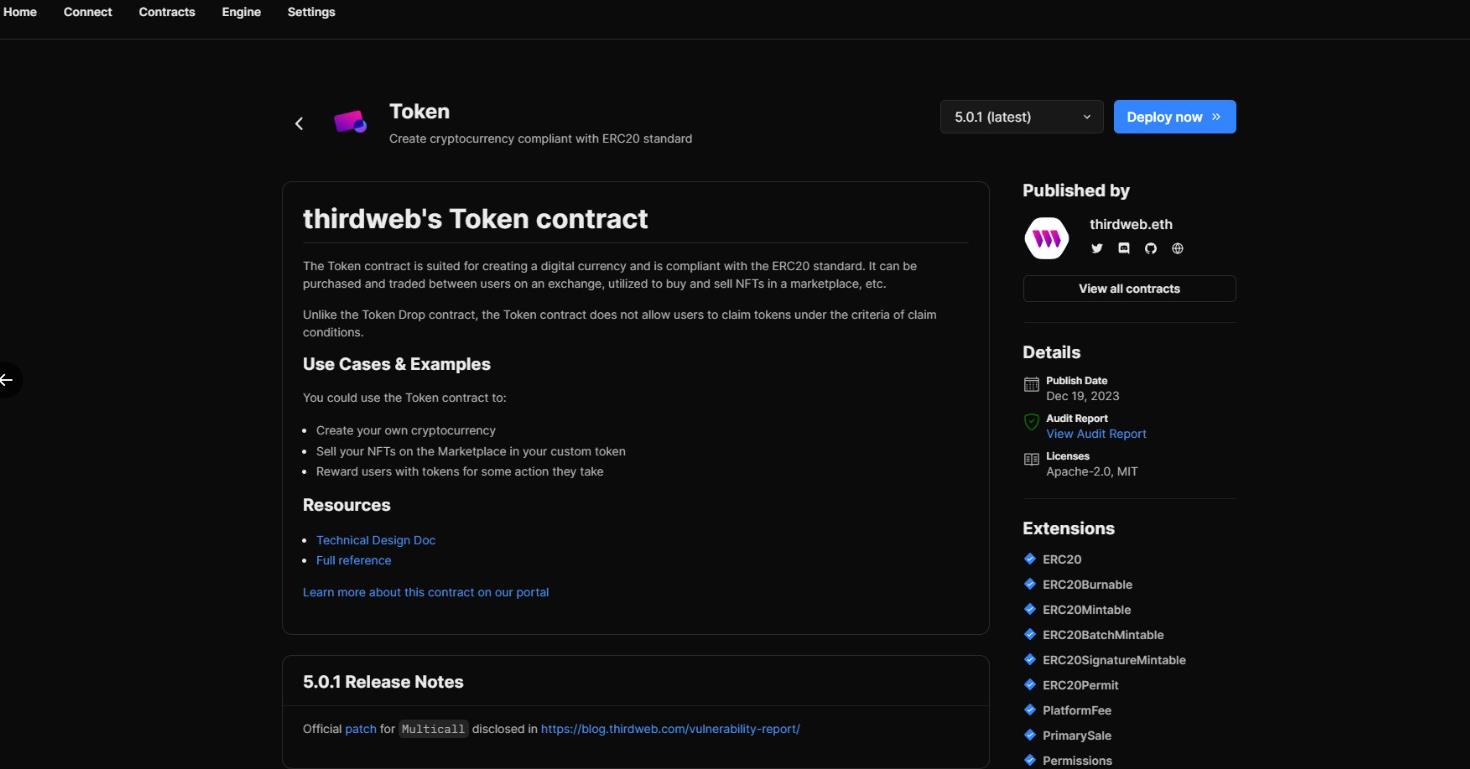This screenshot has width=1470, height=769.
Task: Open thirdweb's Discord icon
Action: coord(1124,248)
